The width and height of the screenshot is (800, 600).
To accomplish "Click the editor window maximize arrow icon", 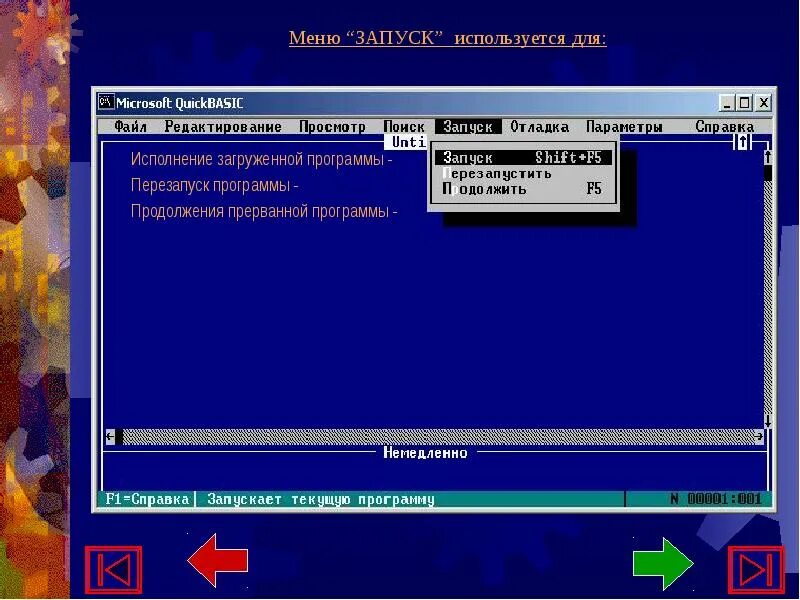I will [x=742, y=141].
